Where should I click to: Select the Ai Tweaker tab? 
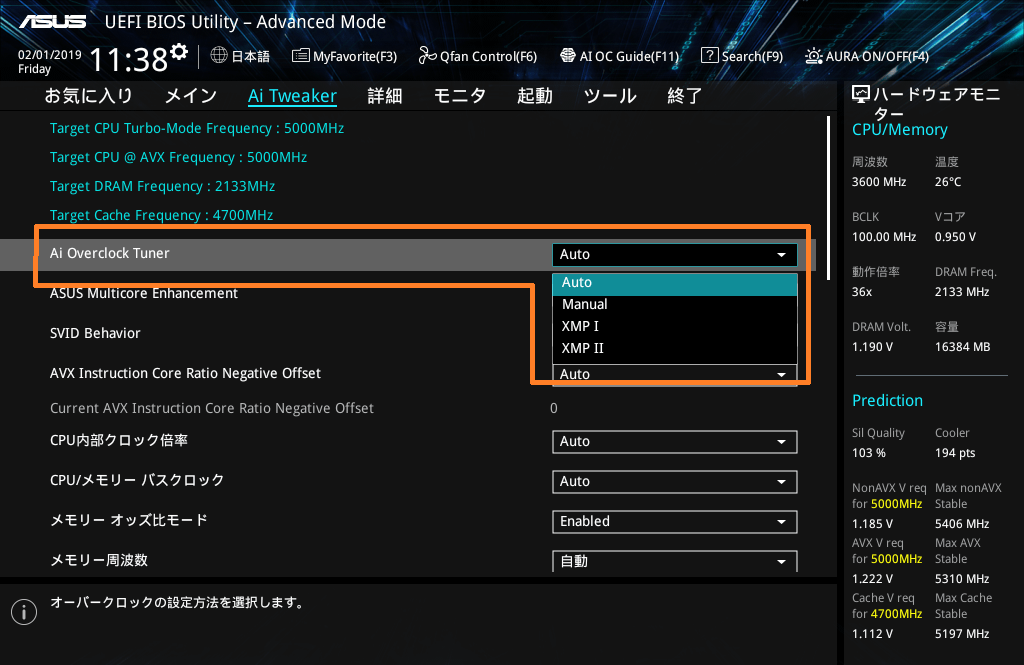292,96
